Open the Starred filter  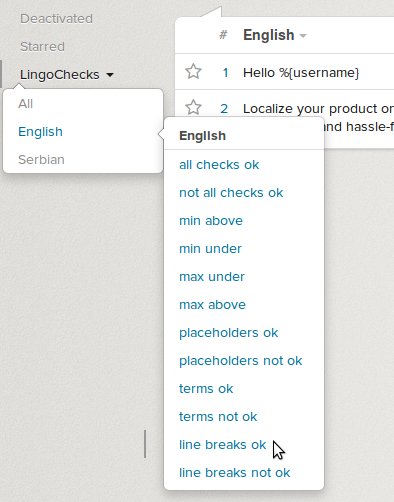(42, 47)
